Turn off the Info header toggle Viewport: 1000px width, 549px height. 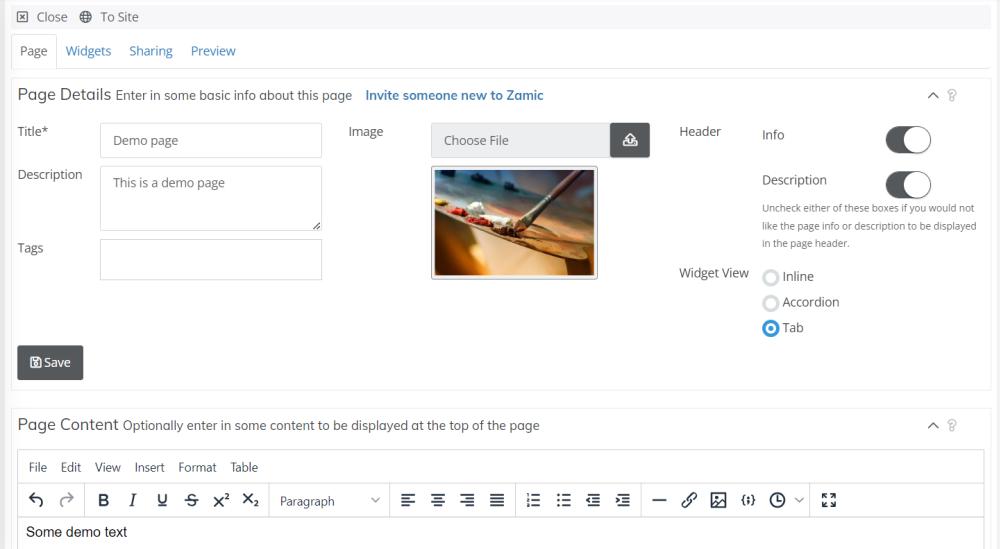coord(908,140)
